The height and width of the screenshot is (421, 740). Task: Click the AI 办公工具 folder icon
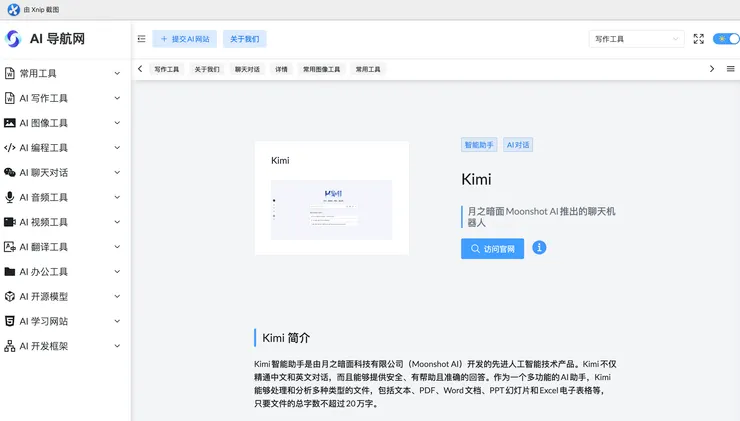pyautogui.click(x=9, y=271)
